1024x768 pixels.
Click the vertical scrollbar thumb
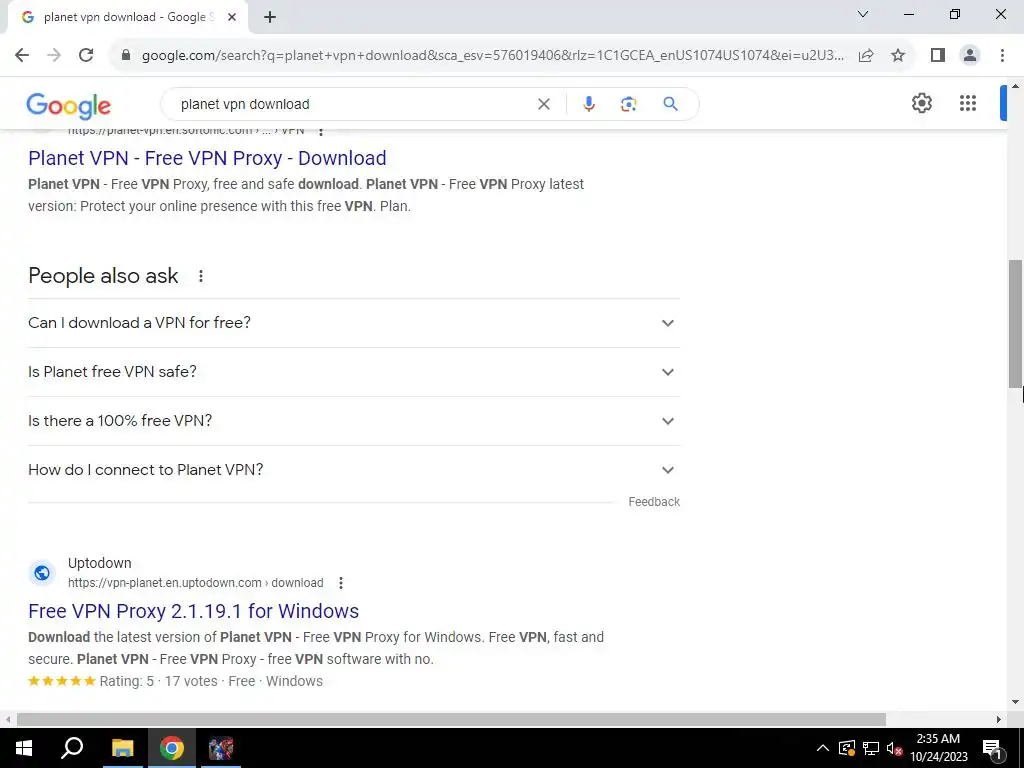coord(1015,324)
